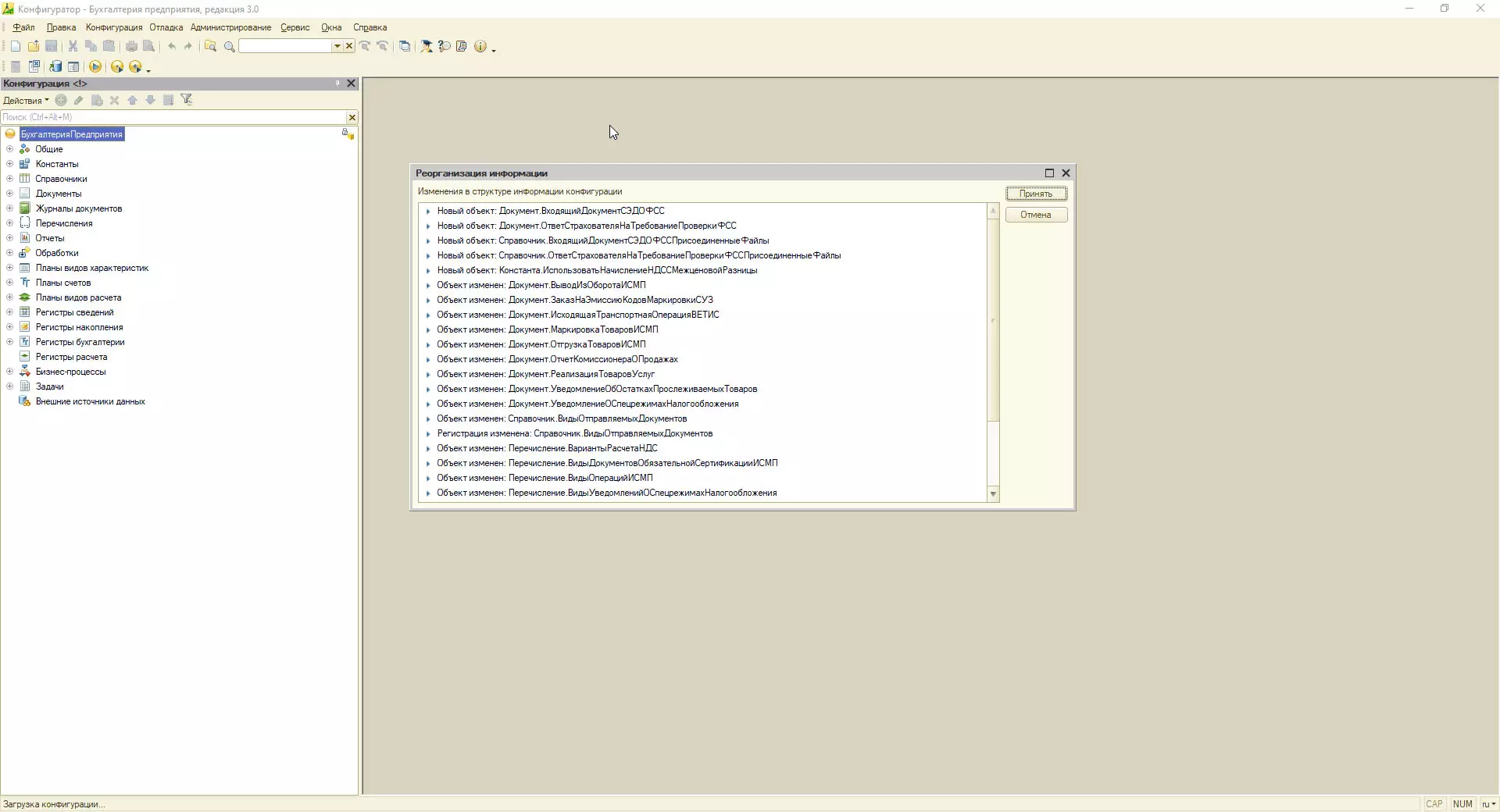The image size is (1500, 812).
Task: Open the Справка menu
Action: 370,27
